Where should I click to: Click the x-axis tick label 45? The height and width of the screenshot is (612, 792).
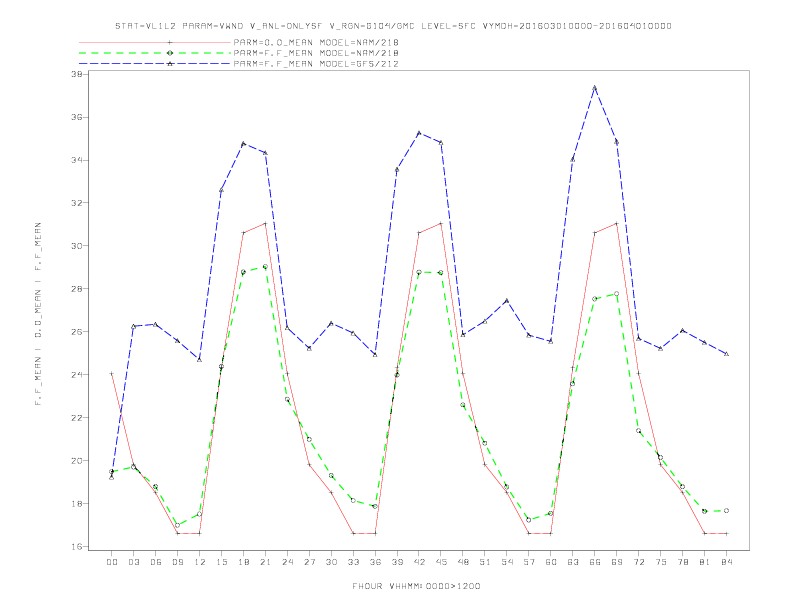[441, 562]
